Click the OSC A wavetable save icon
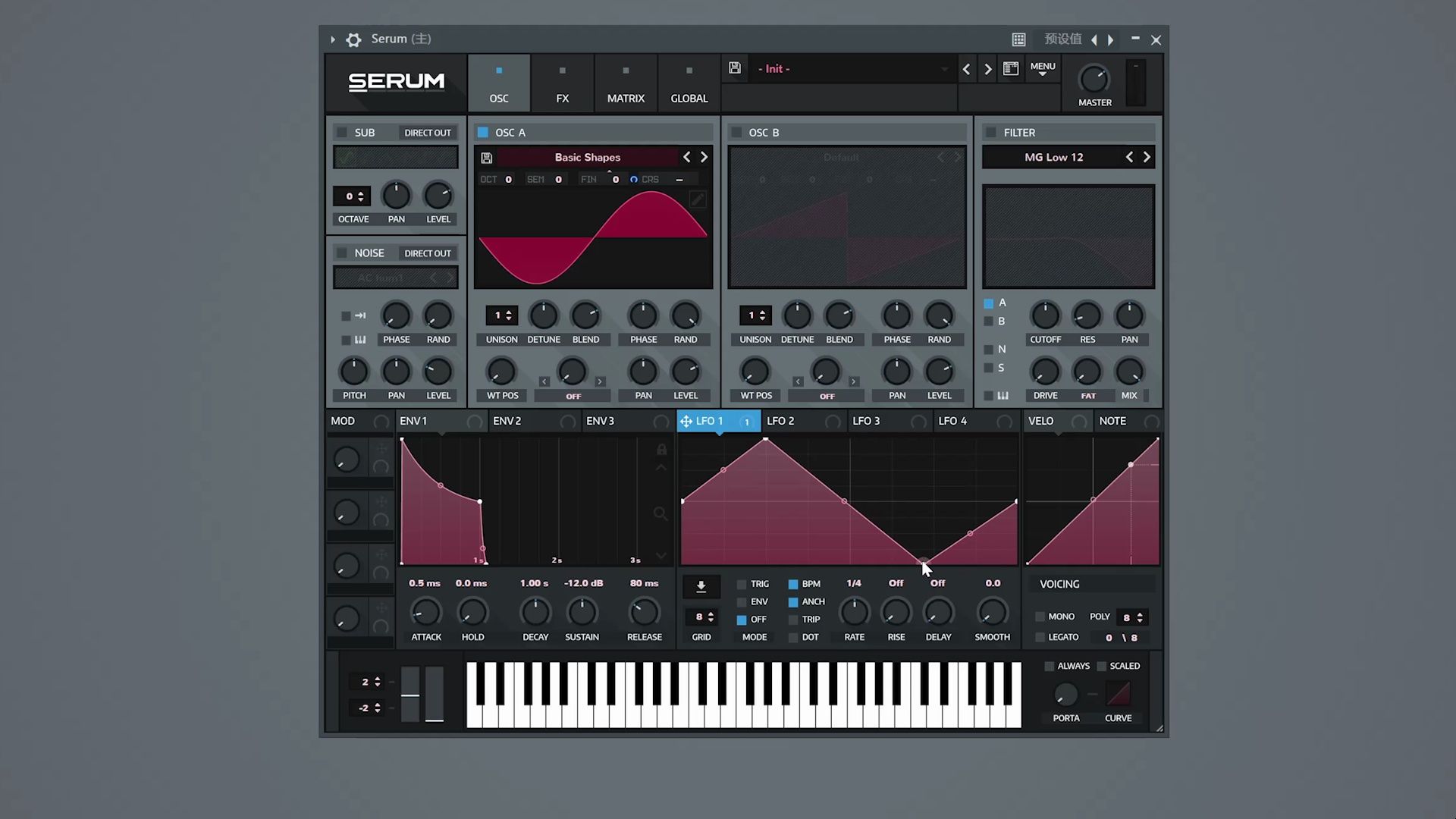This screenshot has height=819, width=1456. 487,158
